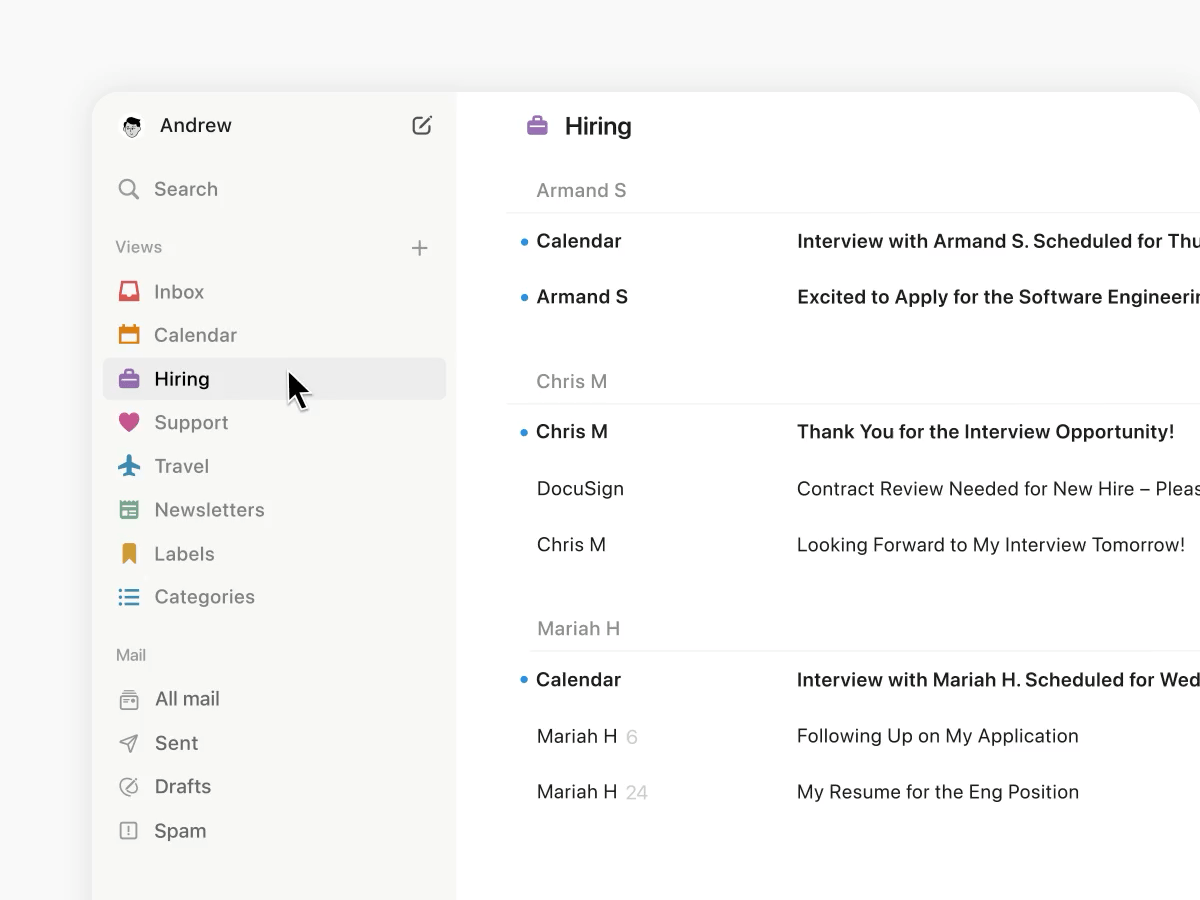Add a new view with the plus button

coord(419,247)
